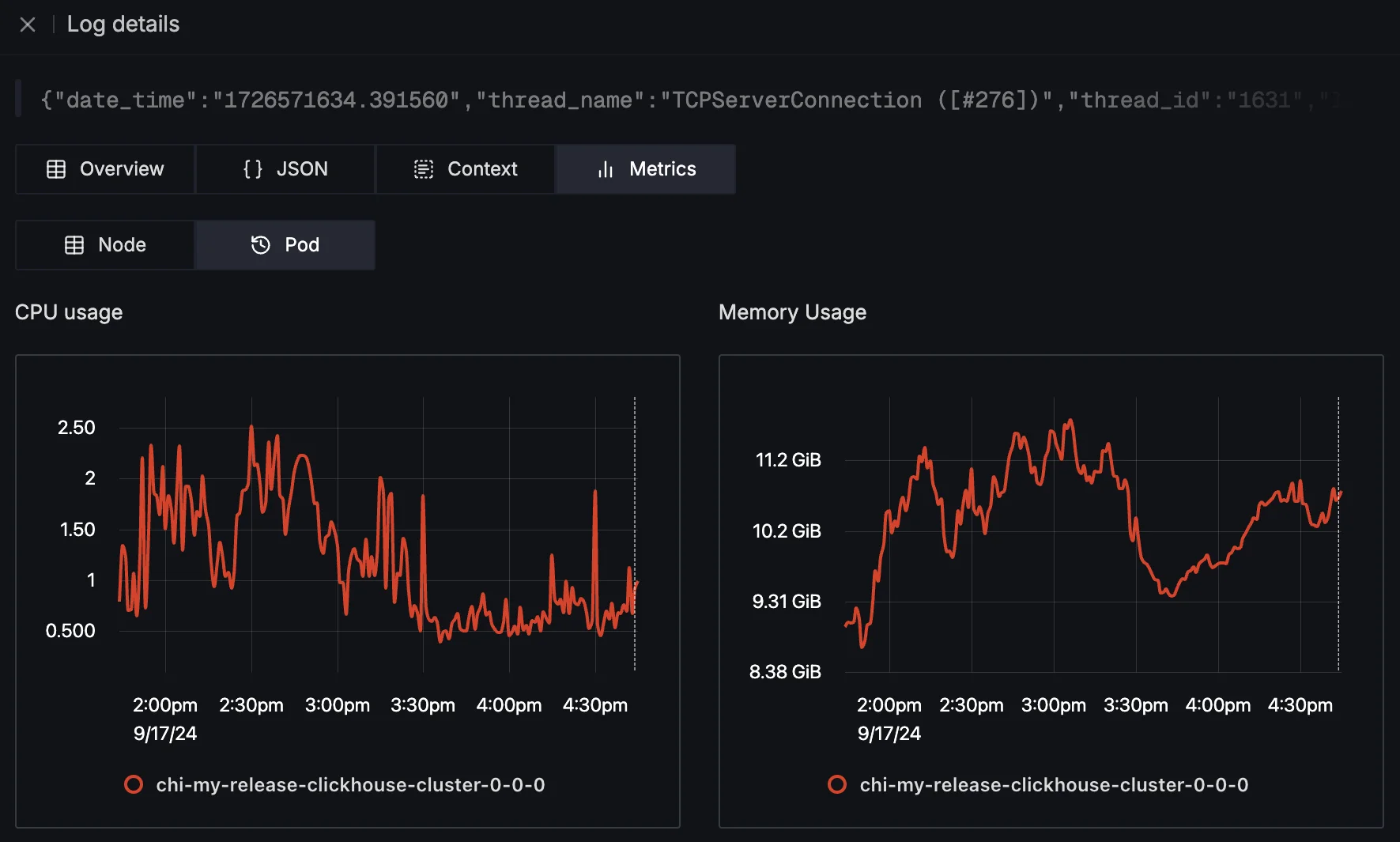Viewport: 1400px width, 842px height.
Task: Select the Pod metrics view
Action: (285, 245)
